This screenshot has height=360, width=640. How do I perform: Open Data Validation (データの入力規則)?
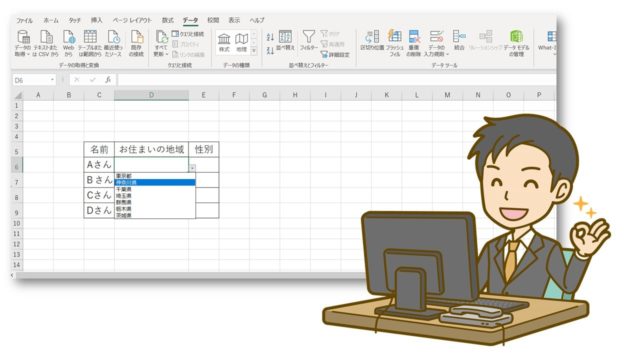pos(436,43)
